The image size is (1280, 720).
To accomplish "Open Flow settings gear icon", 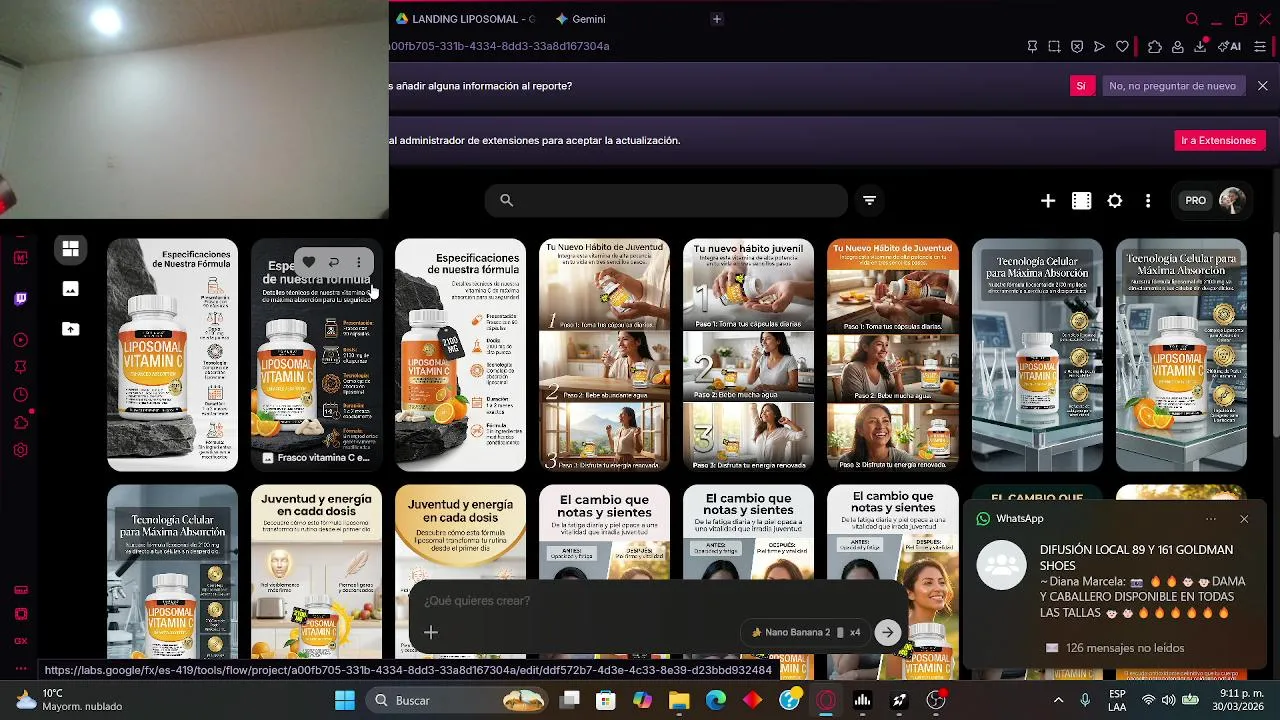I will pyautogui.click(x=1115, y=201).
